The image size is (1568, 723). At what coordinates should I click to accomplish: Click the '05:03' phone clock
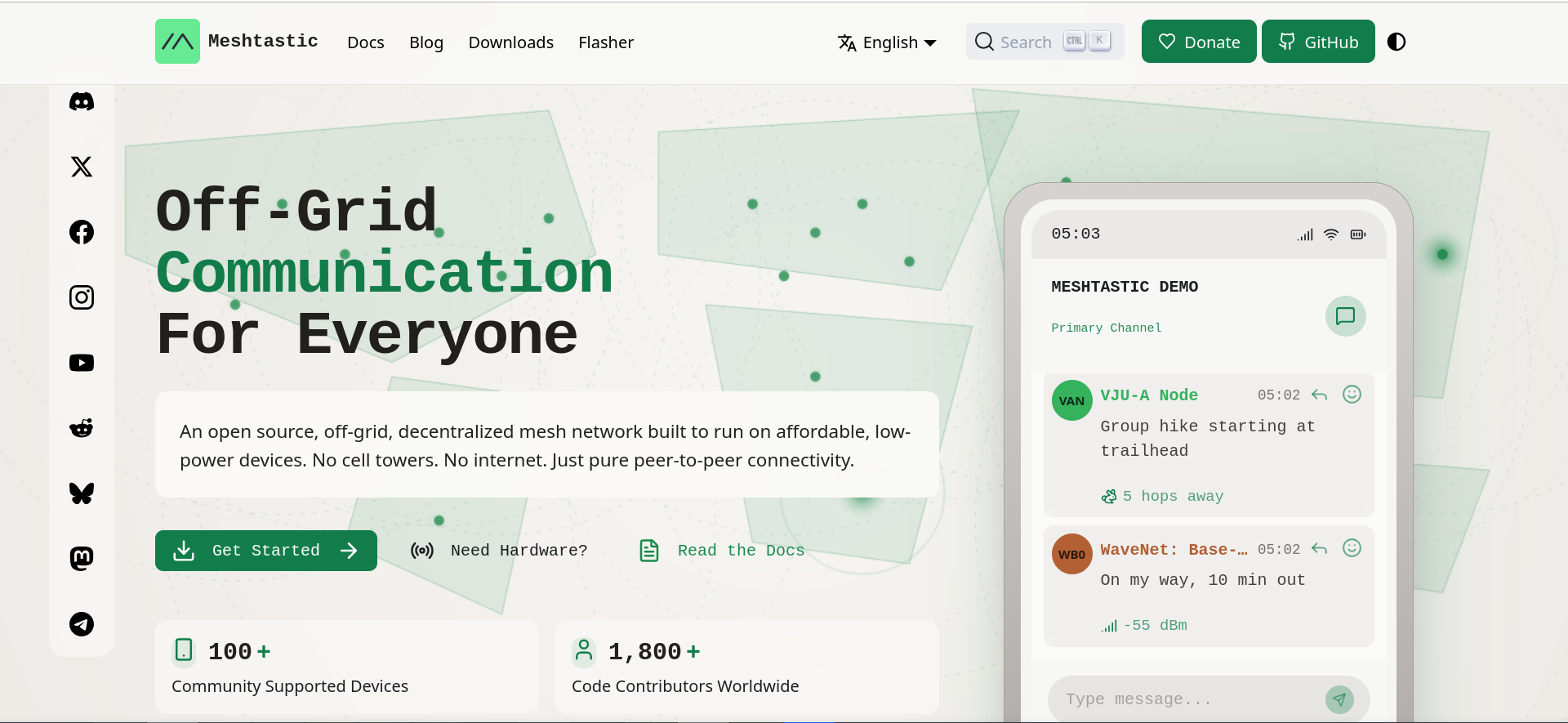[1076, 234]
